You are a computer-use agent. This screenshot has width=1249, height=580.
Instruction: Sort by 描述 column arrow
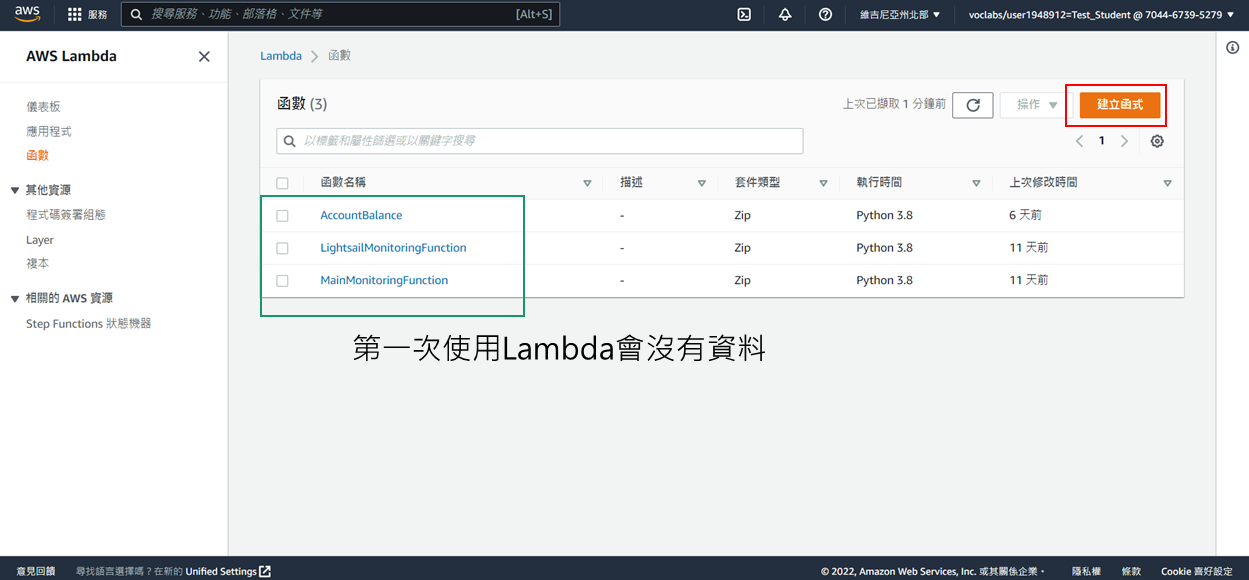pyautogui.click(x=702, y=184)
